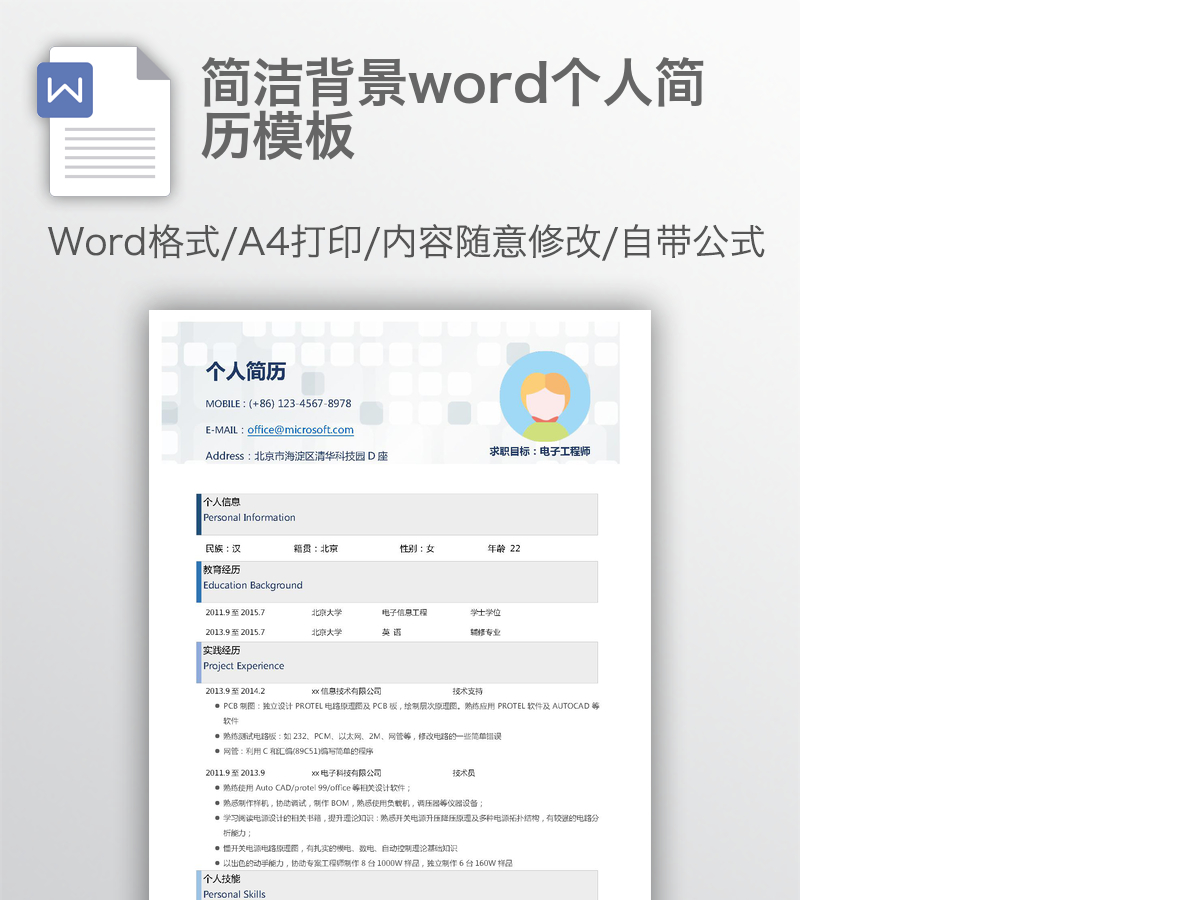This screenshot has height=900, width=1200.
Task: Select the 电子信息工程 major entry
Action: [x=404, y=612]
